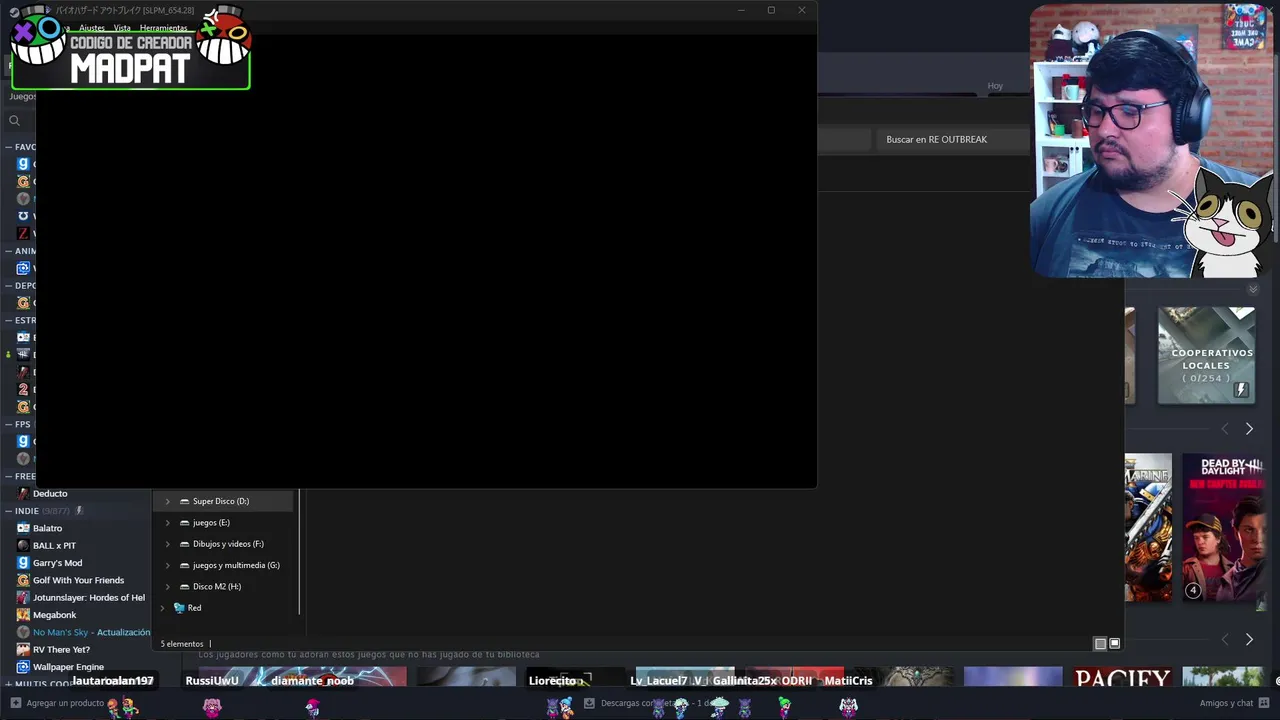Select Super Disco (D:) drive
The width and height of the screenshot is (1280, 720).
221,501
